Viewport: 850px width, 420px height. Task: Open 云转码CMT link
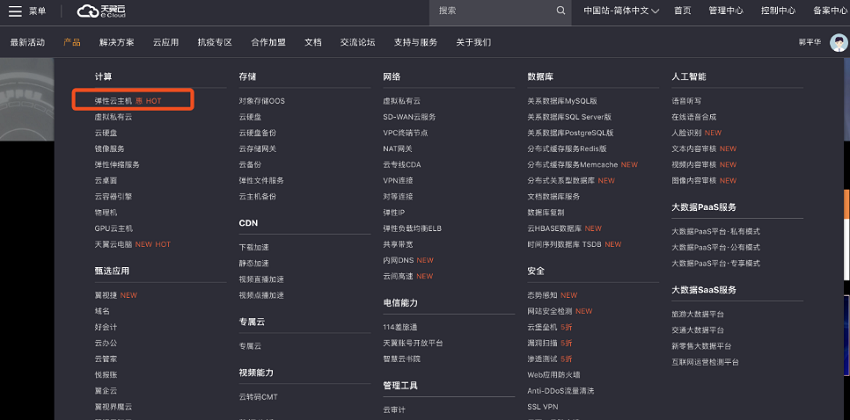(x=258, y=397)
